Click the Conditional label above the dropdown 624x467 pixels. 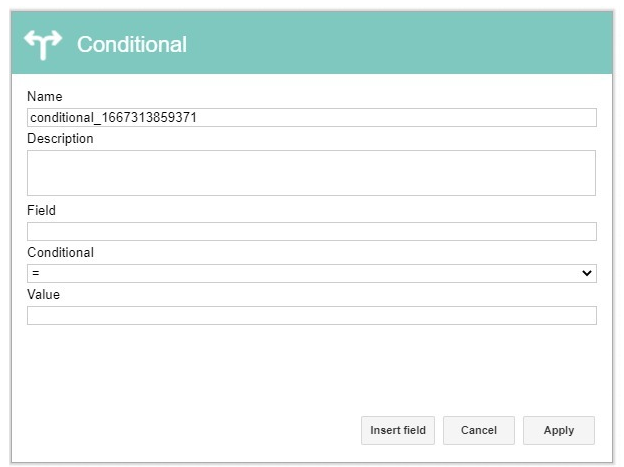tap(60, 252)
